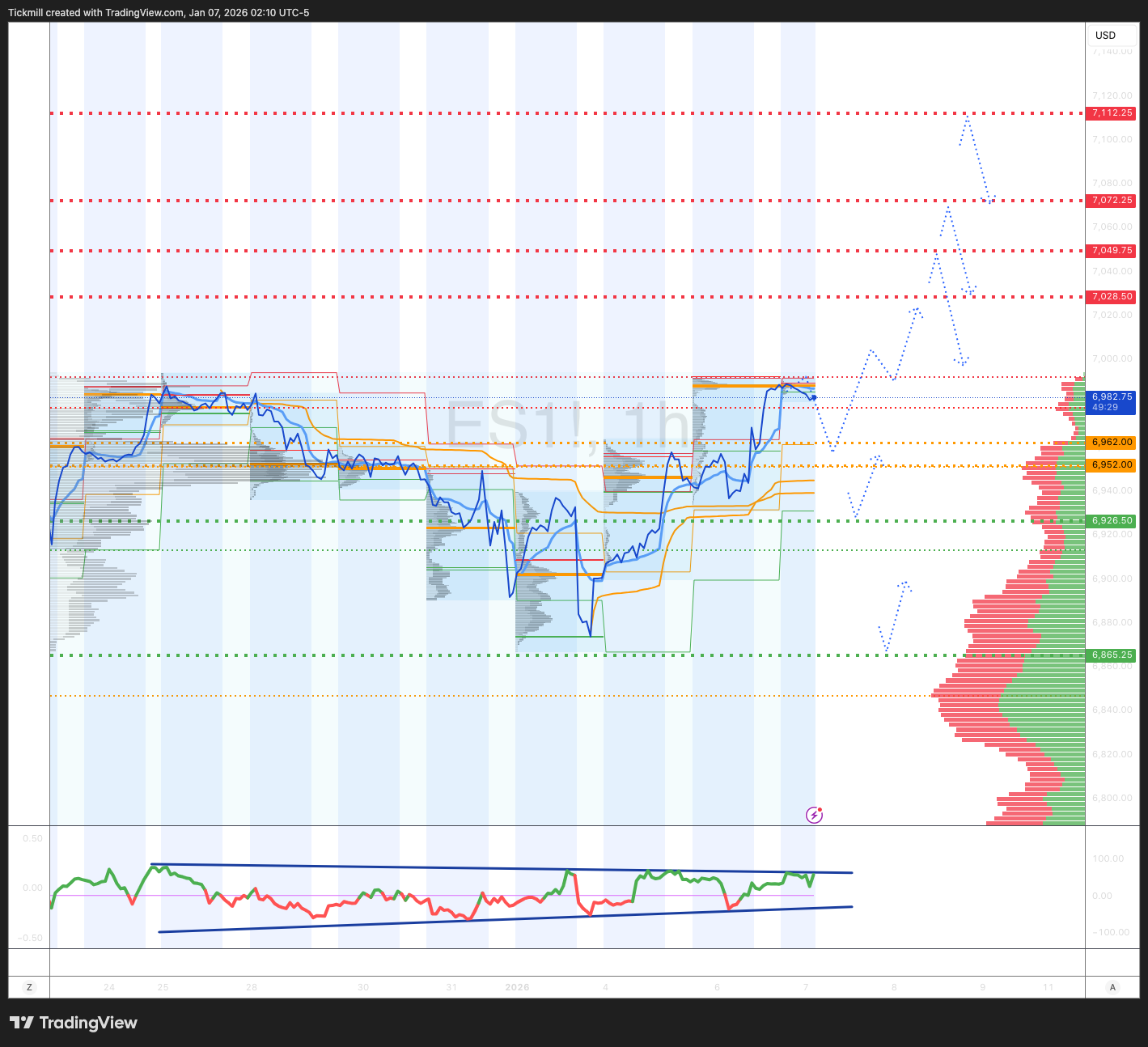Open the USD currency selector
The width and height of the screenshot is (1148, 1047).
pos(1105,36)
